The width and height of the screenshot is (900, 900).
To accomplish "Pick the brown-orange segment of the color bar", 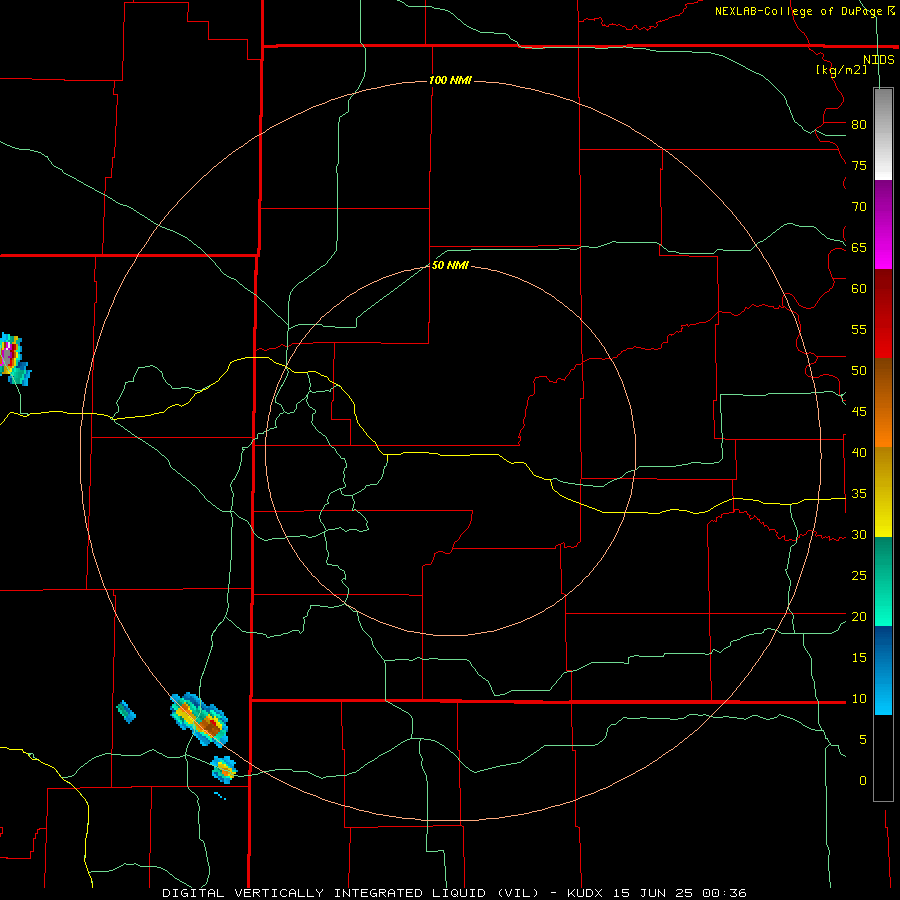I will [x=883, y=403].
